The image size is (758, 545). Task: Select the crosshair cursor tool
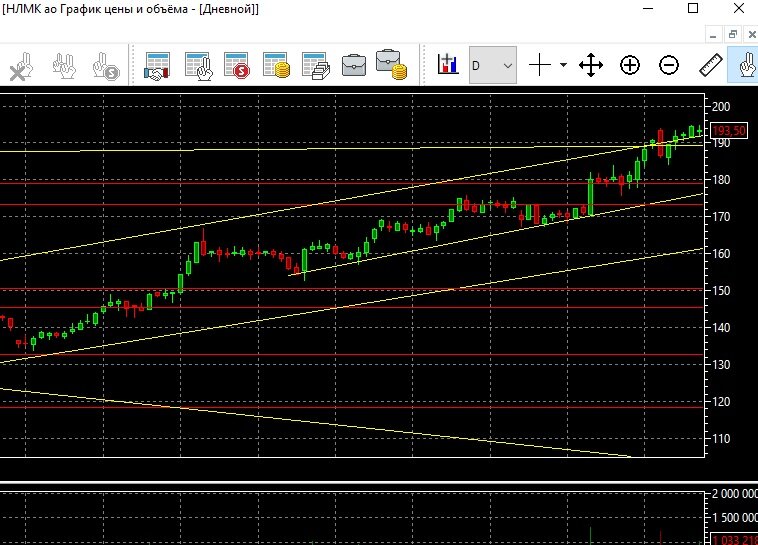[x=540, y=65]
